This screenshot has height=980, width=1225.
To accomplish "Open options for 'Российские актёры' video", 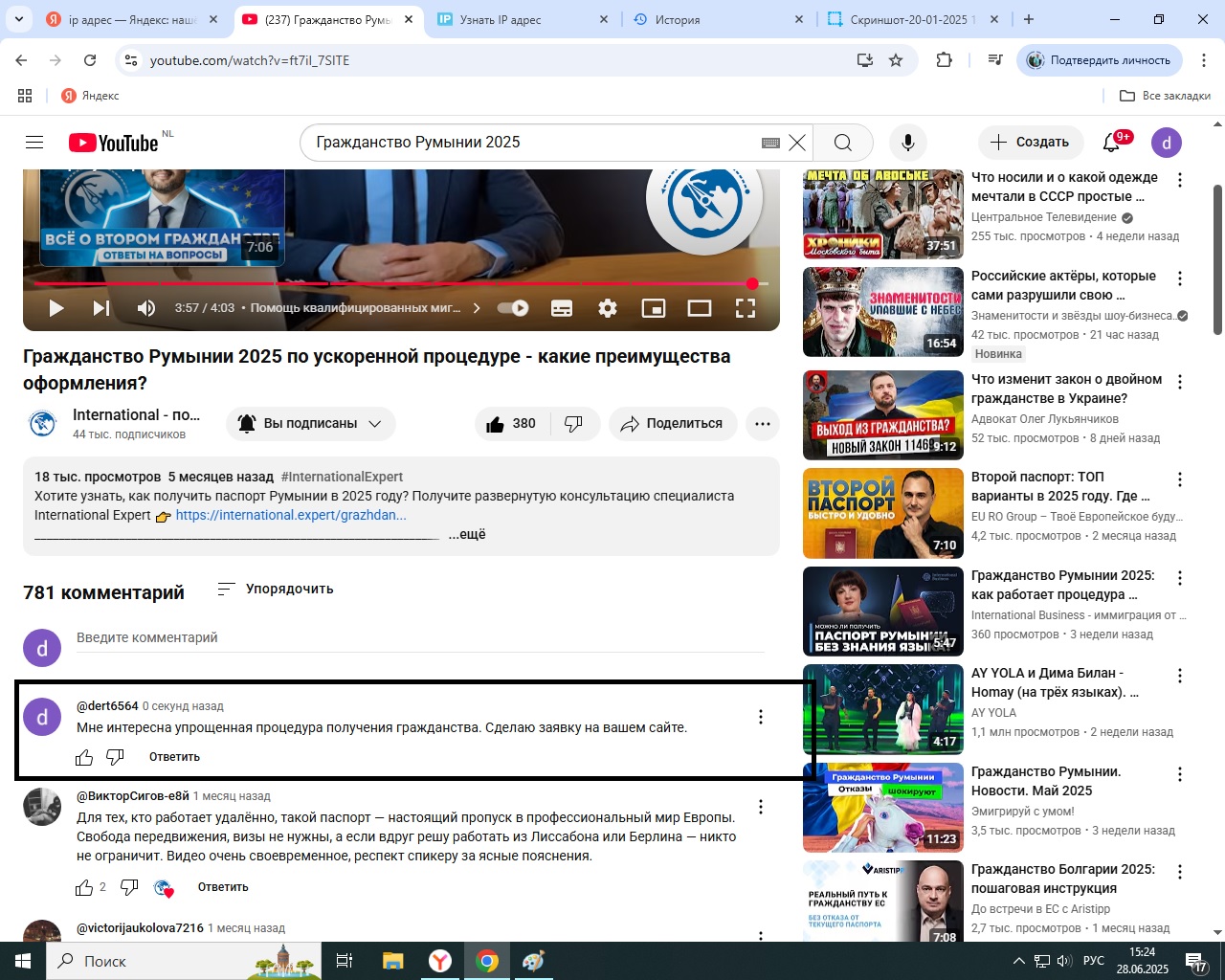I will 1180,278.
